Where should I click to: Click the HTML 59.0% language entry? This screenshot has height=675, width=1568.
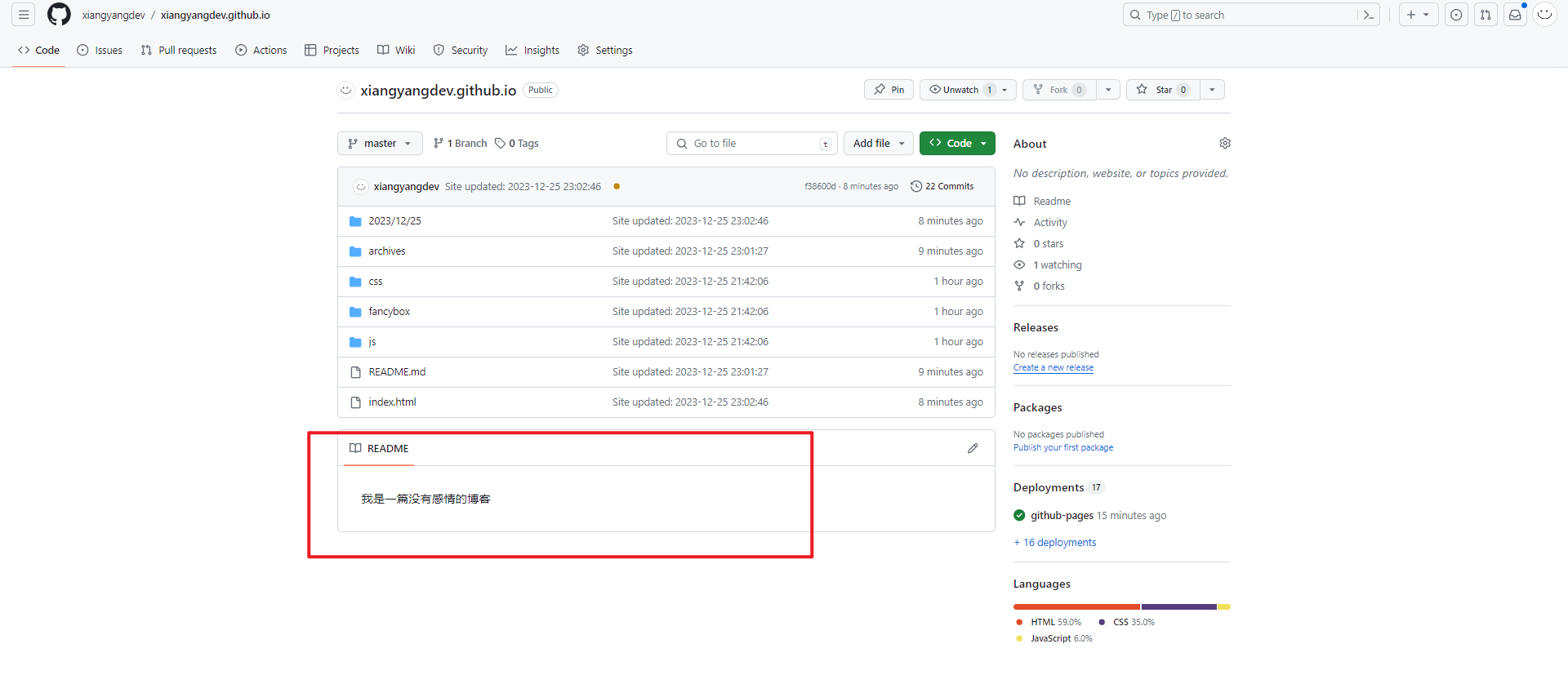[x=1049, y=622]
